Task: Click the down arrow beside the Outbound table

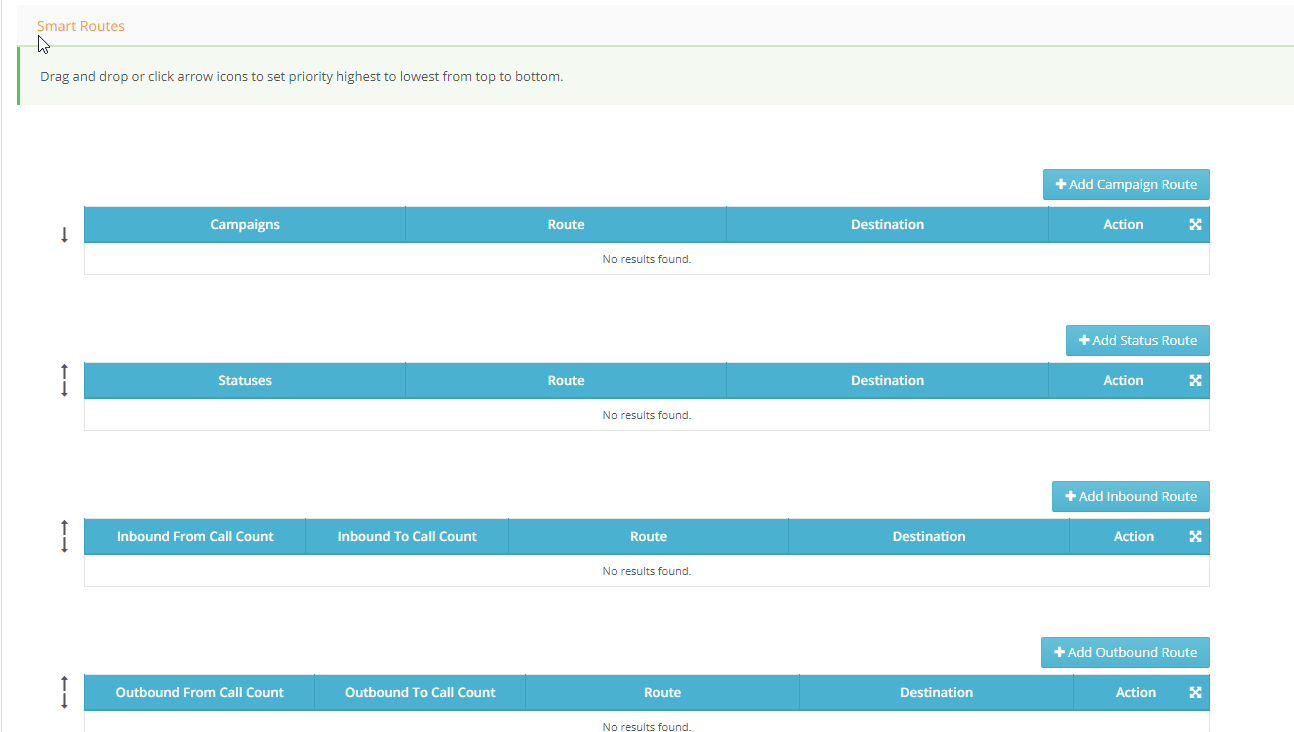Action: [x=64, y=701]
